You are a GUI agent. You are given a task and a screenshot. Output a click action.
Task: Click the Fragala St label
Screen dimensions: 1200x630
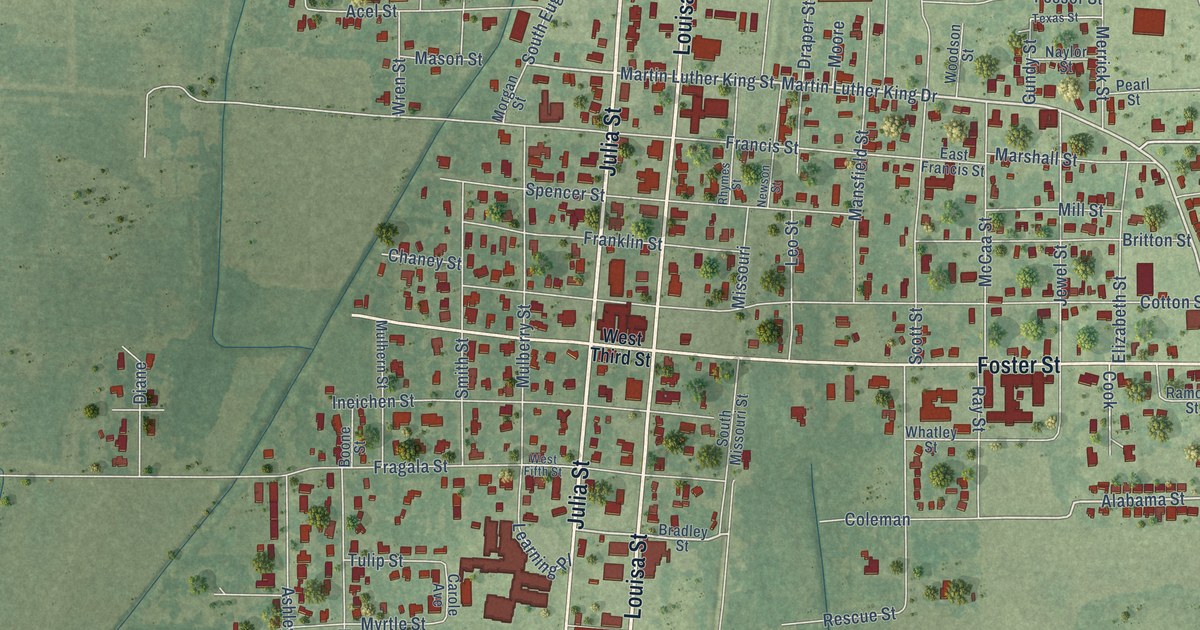411,467
